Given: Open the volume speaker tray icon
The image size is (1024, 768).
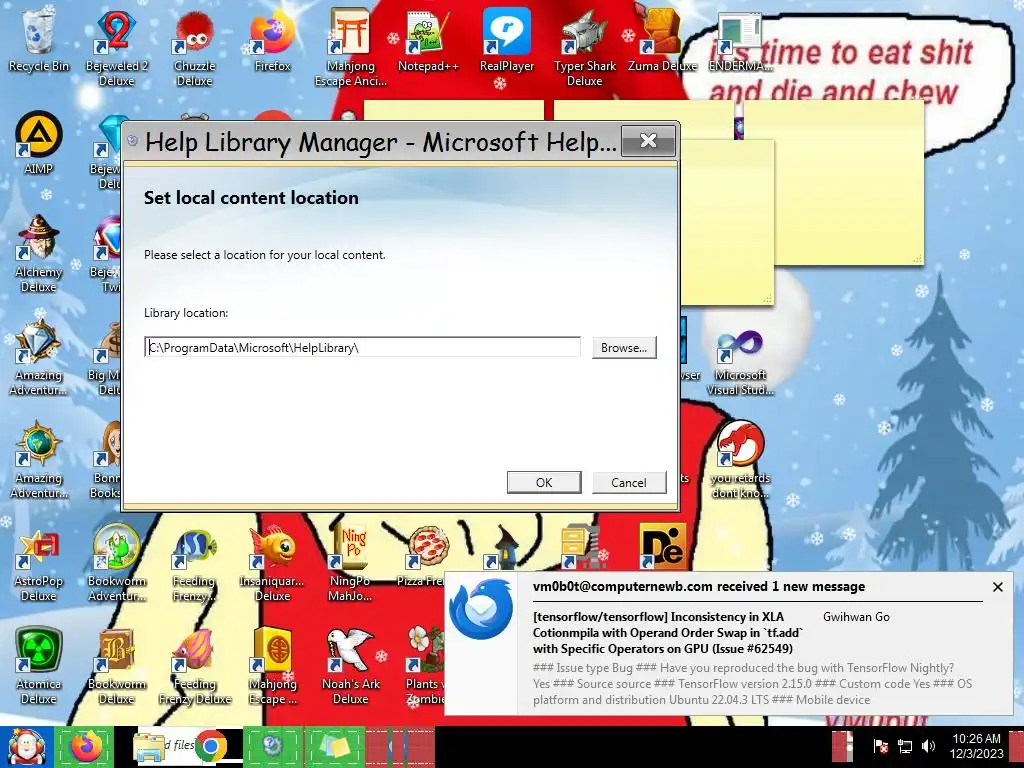Looking at the screenshot, I should click(928, 746).
